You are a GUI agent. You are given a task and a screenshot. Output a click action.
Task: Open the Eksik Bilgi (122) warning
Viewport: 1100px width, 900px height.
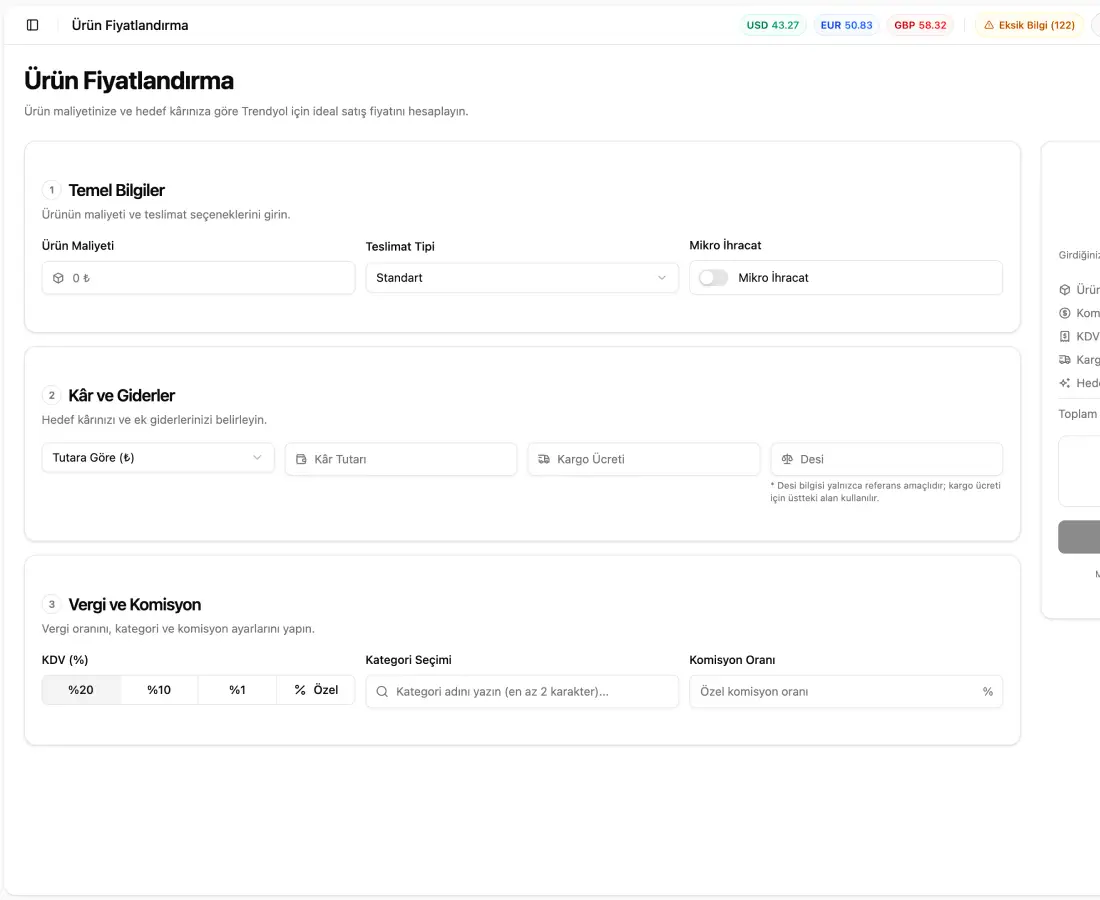1029,25
